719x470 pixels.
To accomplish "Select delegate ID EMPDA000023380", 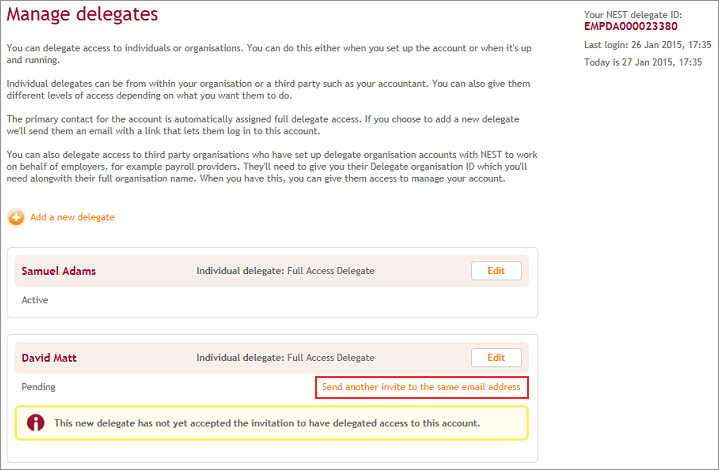I will [x=631, y=26].
